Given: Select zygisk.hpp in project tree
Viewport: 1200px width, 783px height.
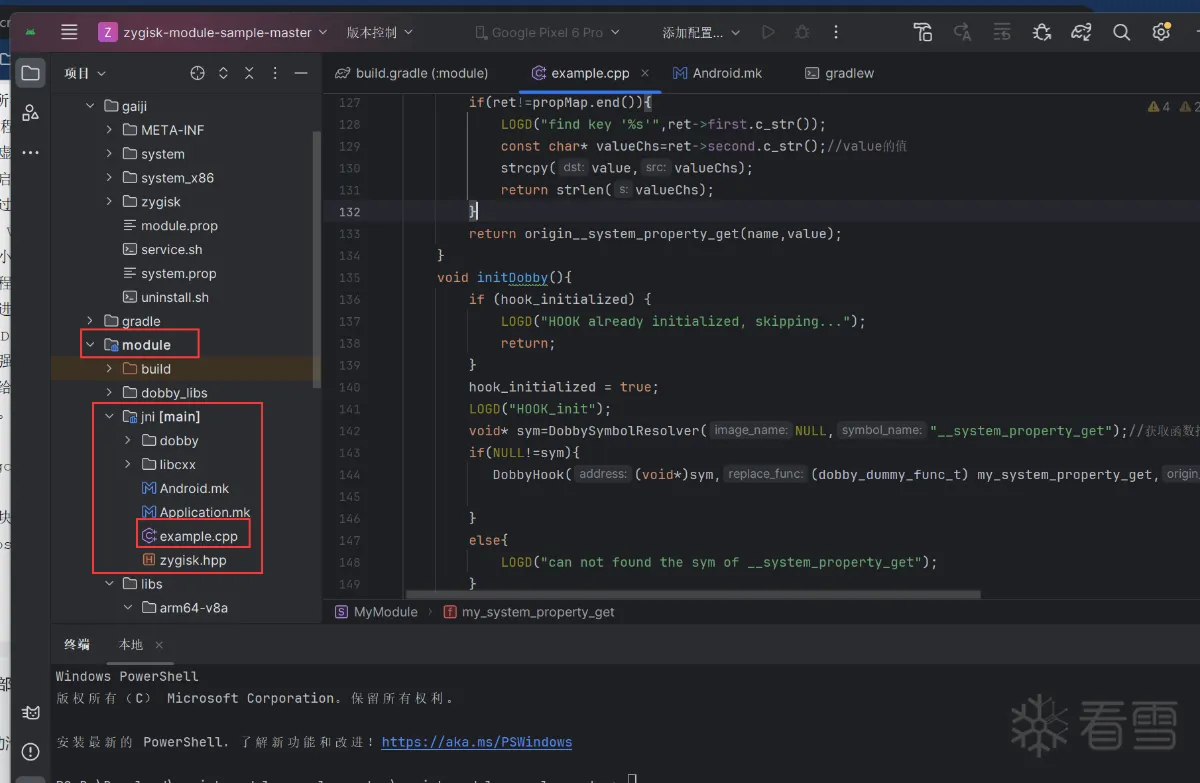Looking at the screenshot, I should pos(185,560).
